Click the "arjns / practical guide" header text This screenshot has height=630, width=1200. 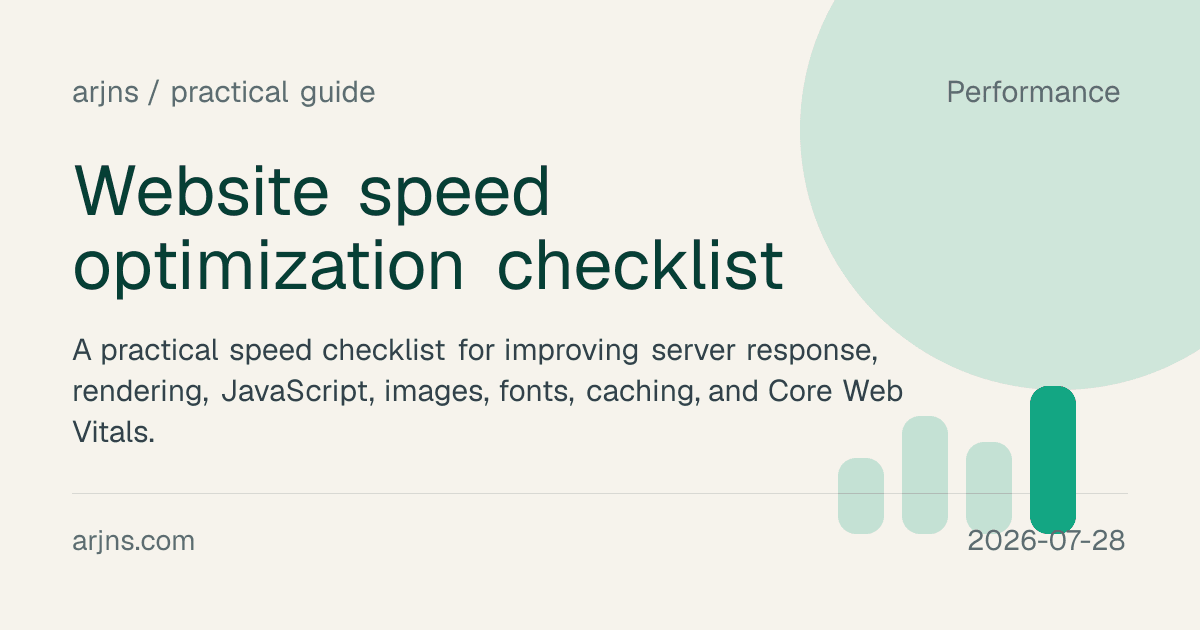tap(224, 93)
